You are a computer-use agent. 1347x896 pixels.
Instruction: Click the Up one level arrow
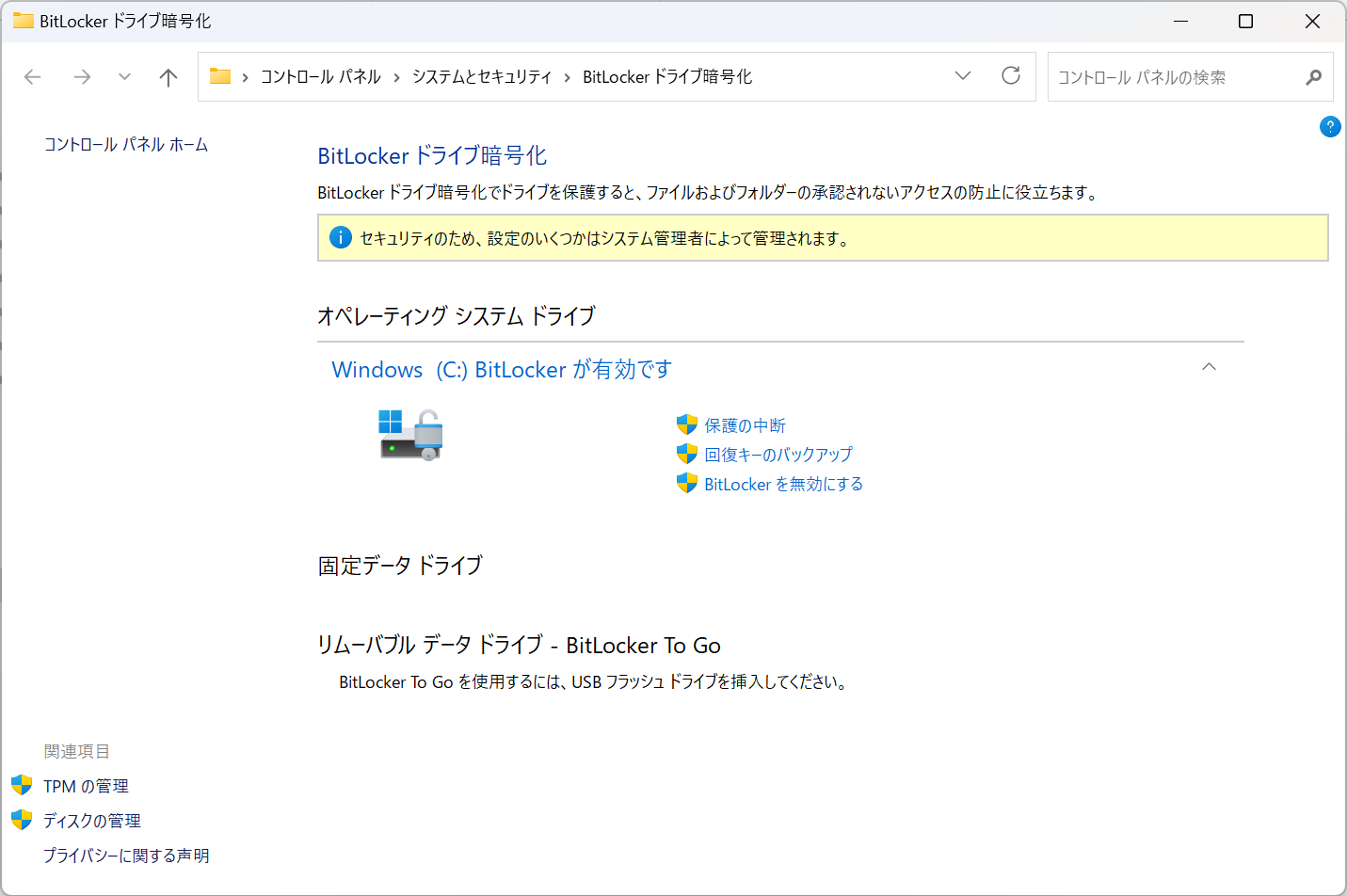tap(168, 77)
